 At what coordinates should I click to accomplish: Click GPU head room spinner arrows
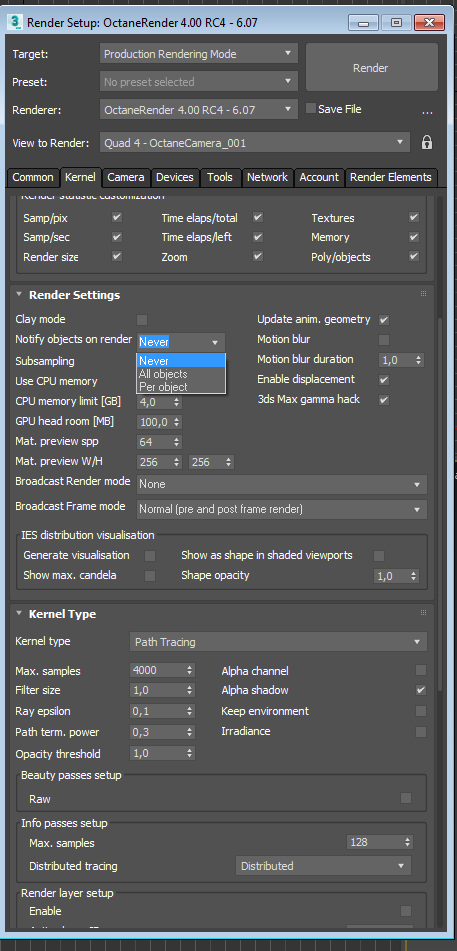tap(177, 422)
